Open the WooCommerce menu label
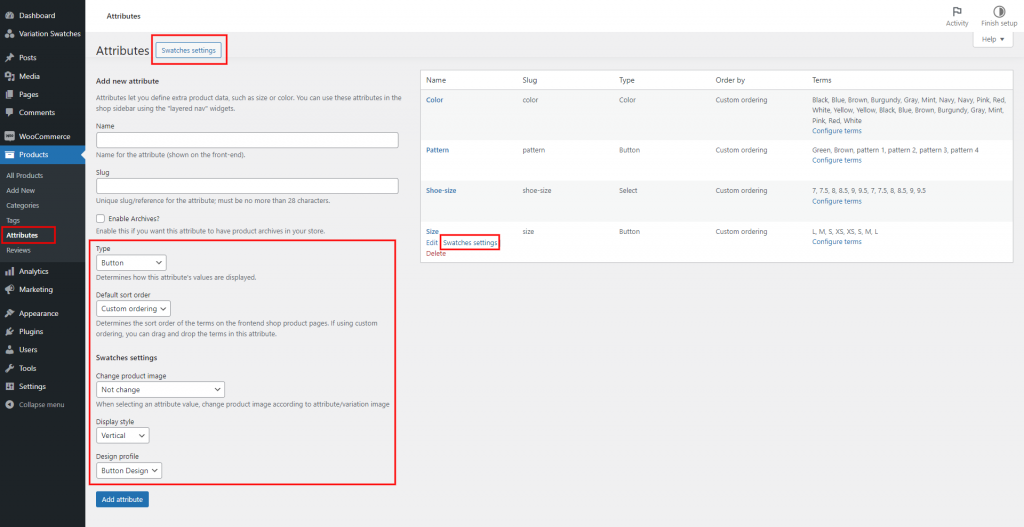Viewport: 1024px width, 527px height. click(x=44, y=136)
